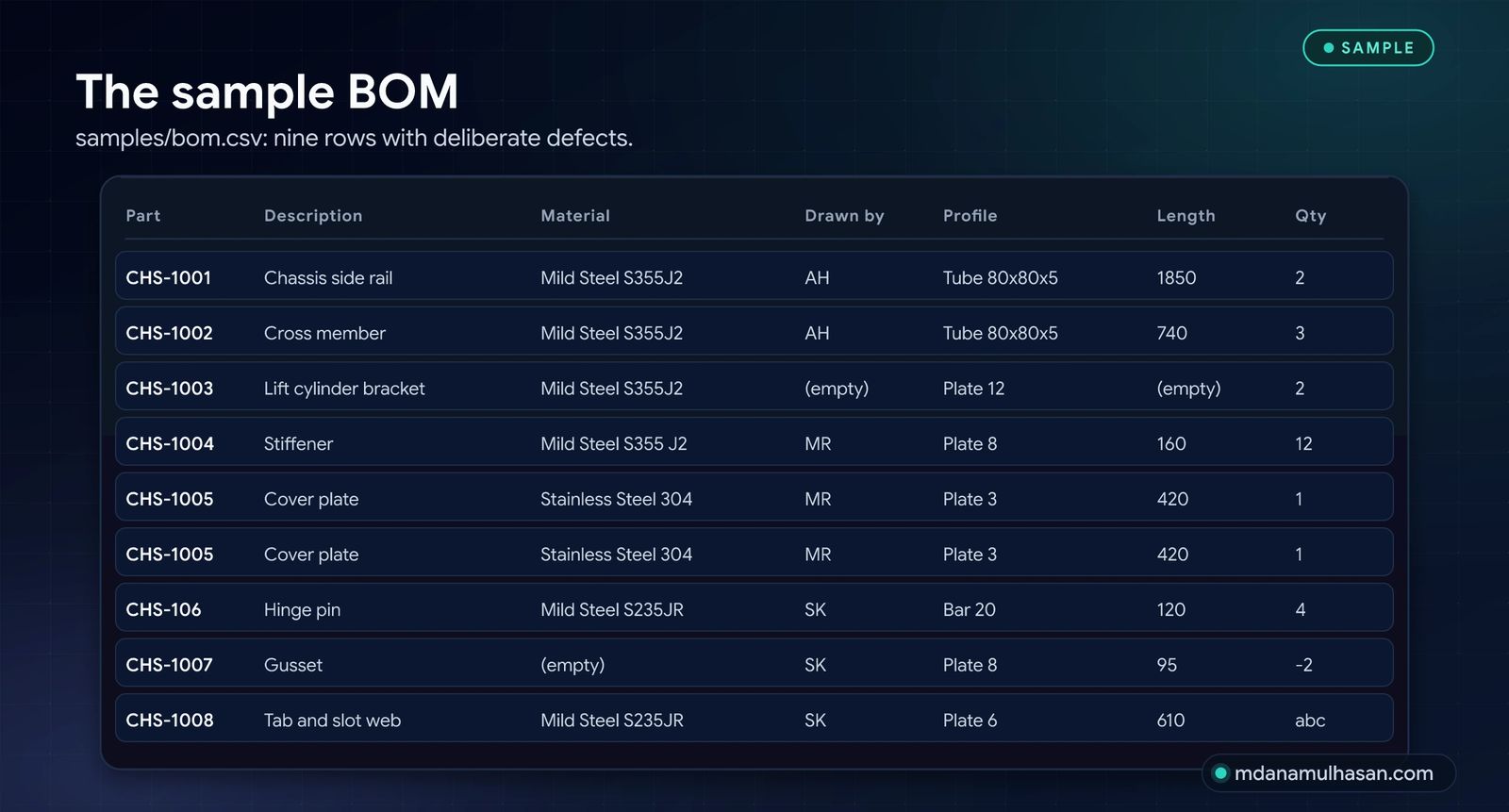The height and width of the screenshot is (812, 1509).
Task: Click the quantity value abc
Action: click(1310, 721)
